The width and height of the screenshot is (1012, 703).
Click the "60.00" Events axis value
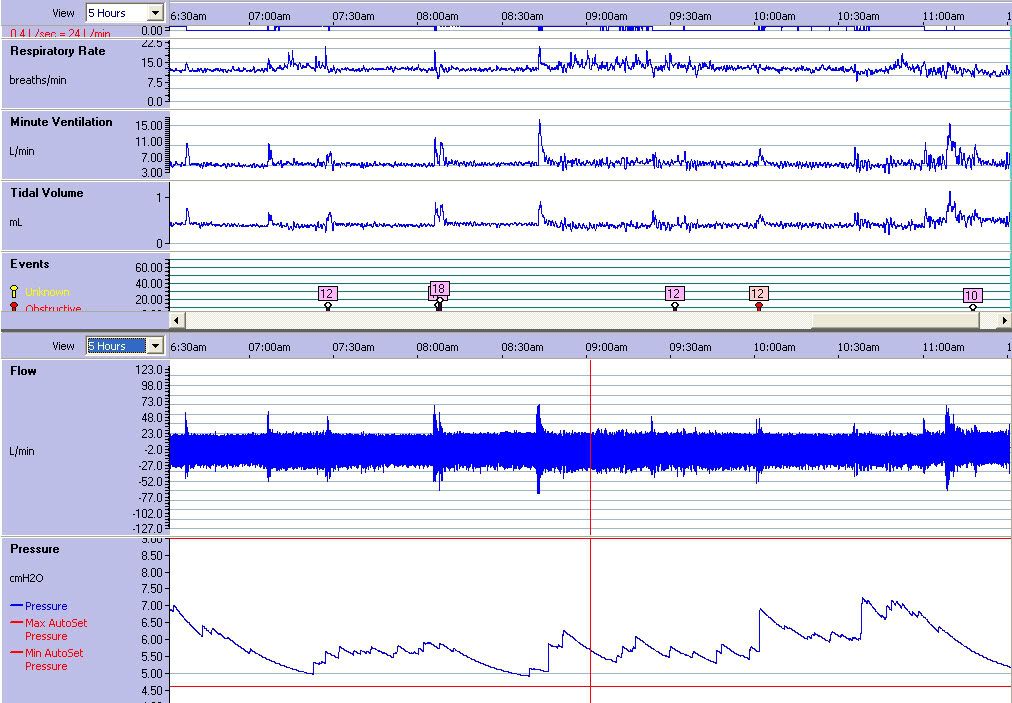click(x=149, y=267)
